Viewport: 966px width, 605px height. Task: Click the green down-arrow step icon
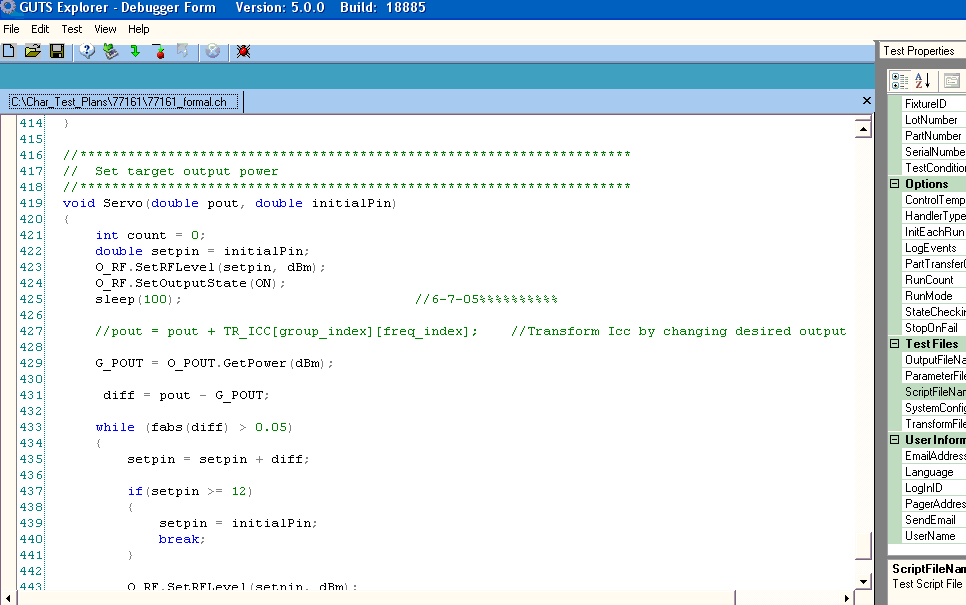[135, 51]
